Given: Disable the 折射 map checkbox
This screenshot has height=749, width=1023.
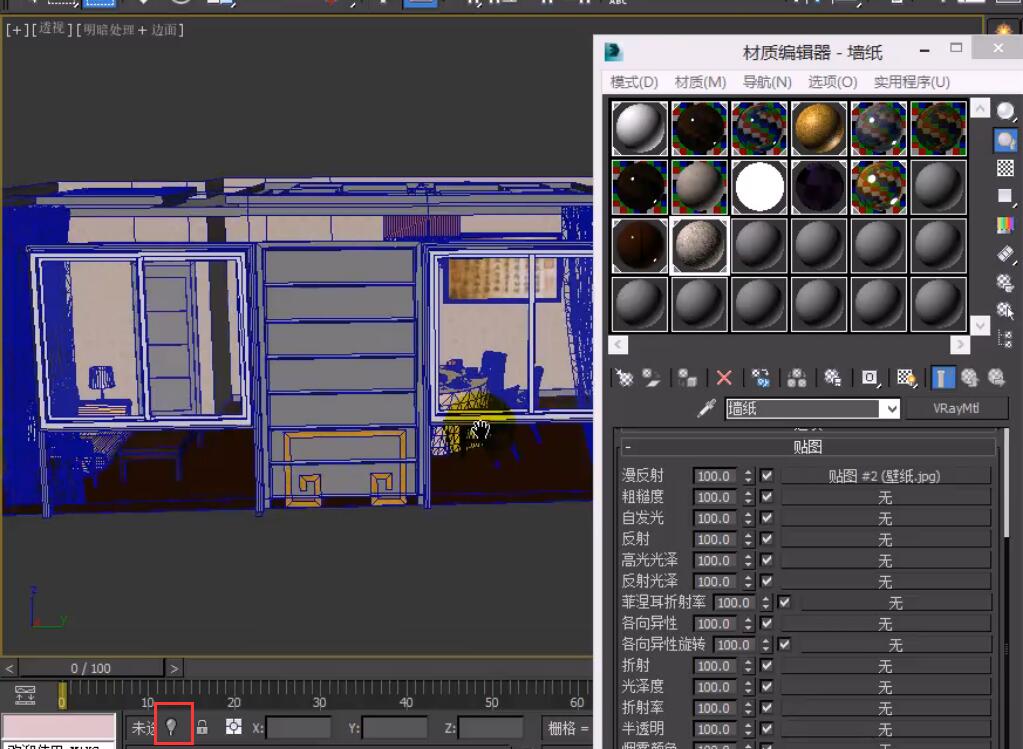Looking at the screenshot, I should (767, 666).
